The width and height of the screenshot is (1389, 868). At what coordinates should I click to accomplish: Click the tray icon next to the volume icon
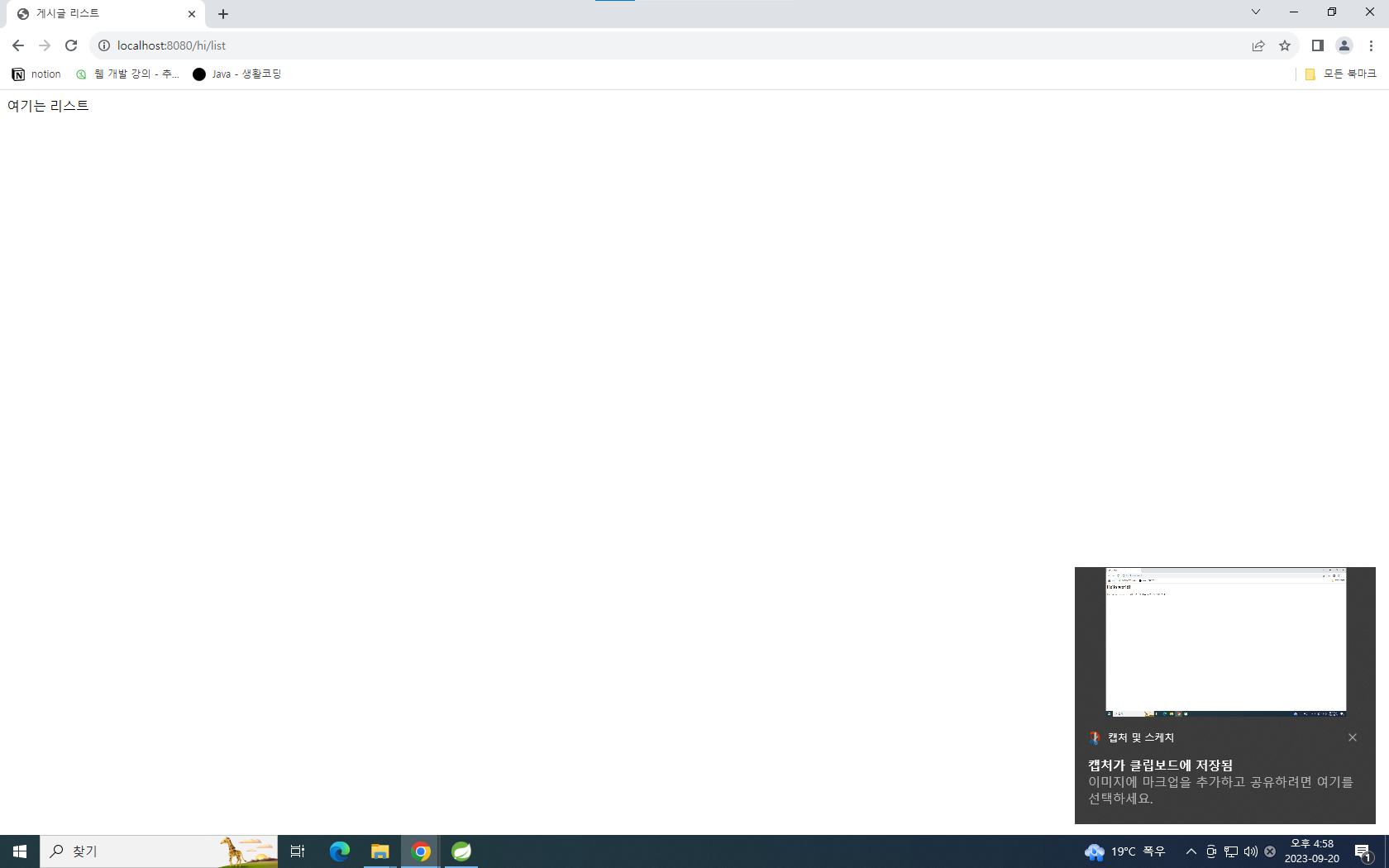[x=1270, y=851]
